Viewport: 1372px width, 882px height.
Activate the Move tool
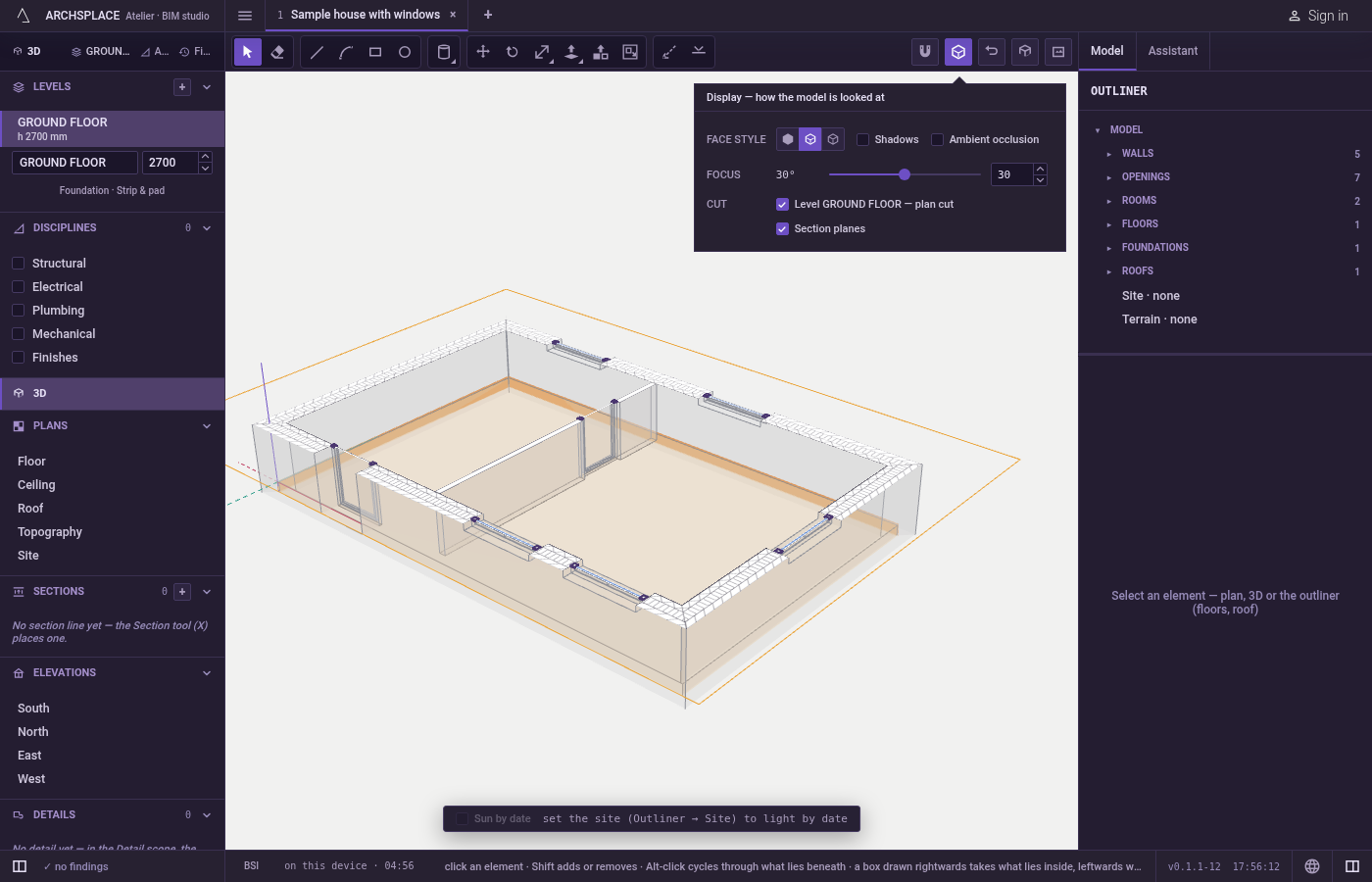click(483, 52)
